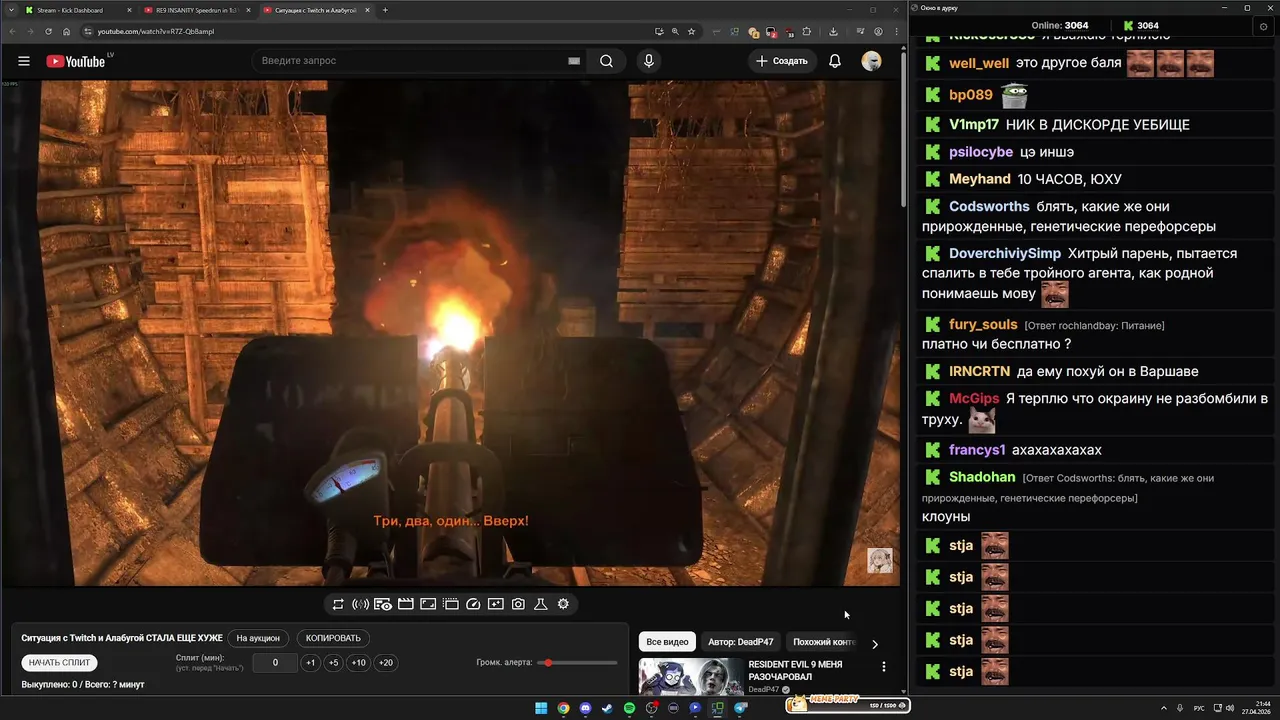Open Spotify from the taskbar
The width and height of the screenshot is (1280, 720).
[629, 708]
